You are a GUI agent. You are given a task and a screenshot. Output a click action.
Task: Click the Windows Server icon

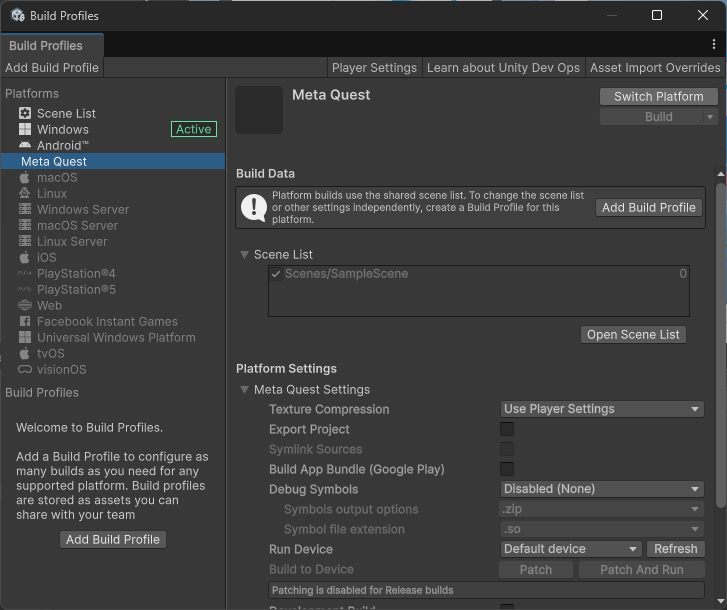[x=25, y=209]
